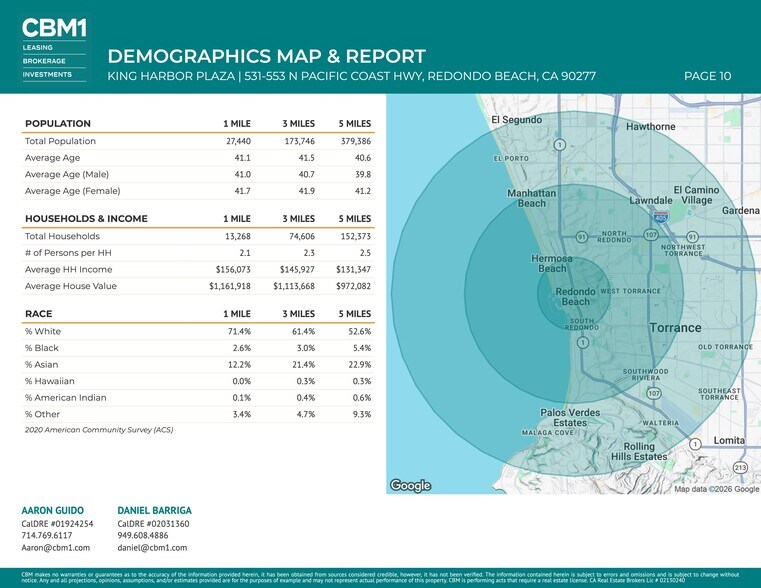Click the Total Population 1 mile value
The image size is (761, 588).
pos(238,141)
